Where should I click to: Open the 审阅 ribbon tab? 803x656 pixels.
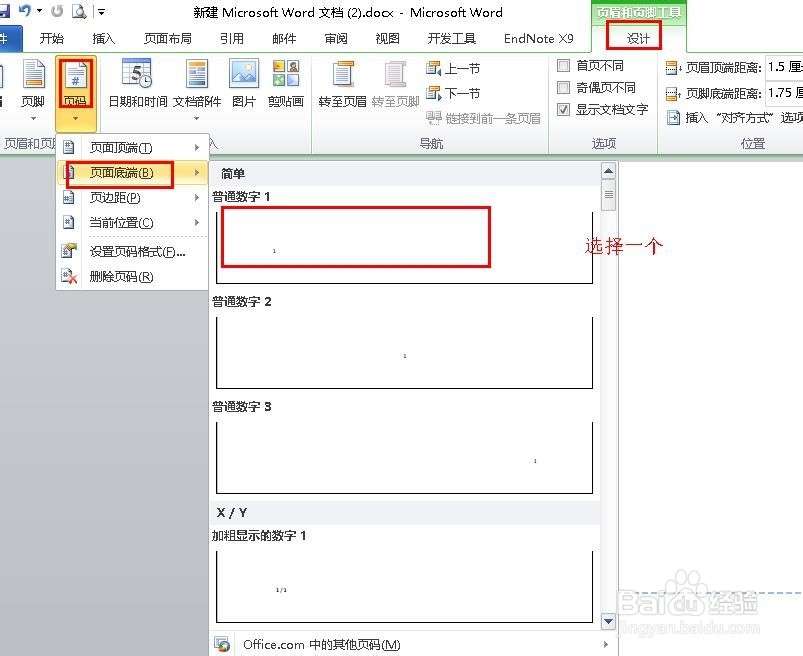336,38
